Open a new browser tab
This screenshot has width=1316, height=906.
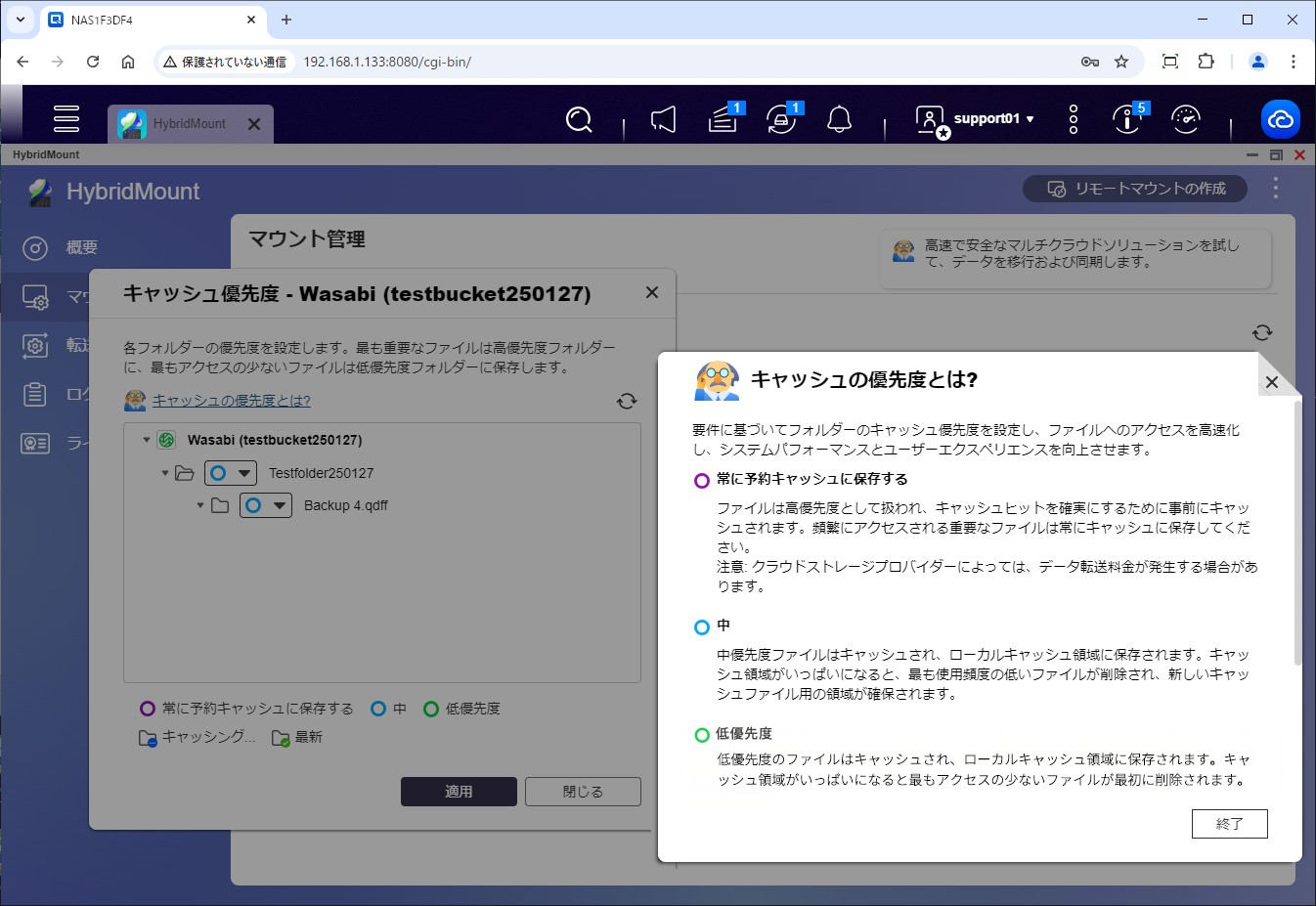[x=286, y=20]
